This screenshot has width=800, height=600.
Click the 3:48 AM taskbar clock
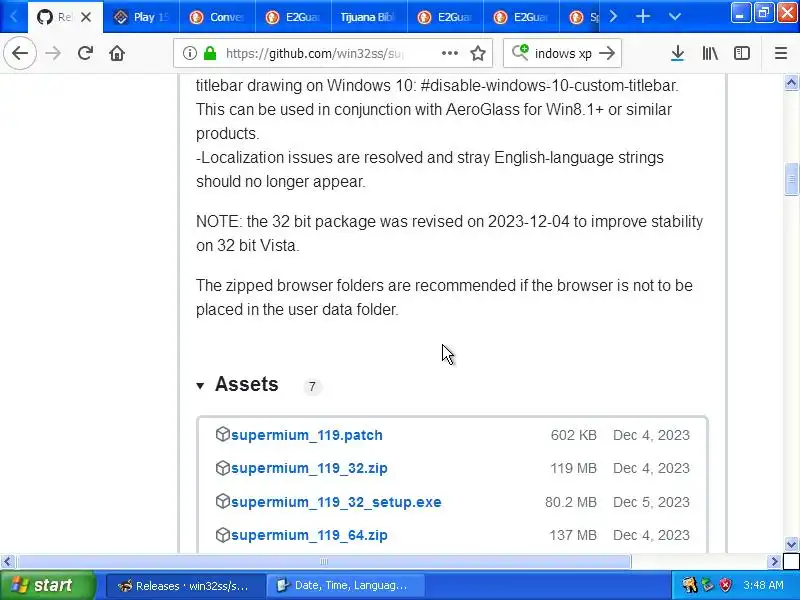(763, 585)
